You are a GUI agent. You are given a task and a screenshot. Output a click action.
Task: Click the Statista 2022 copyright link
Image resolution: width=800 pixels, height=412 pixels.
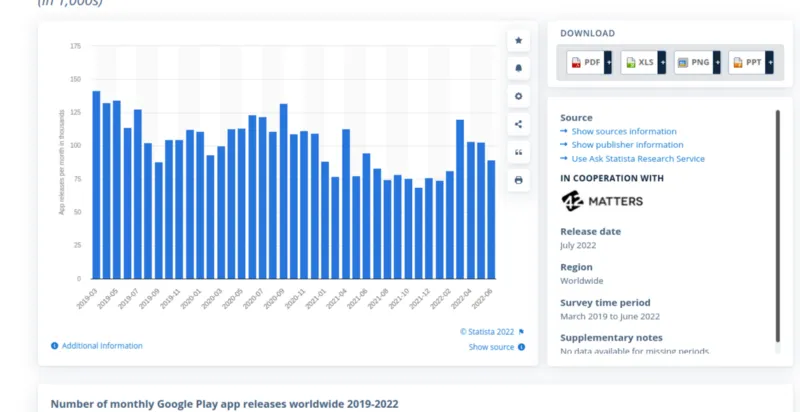(x=487, y=332)
